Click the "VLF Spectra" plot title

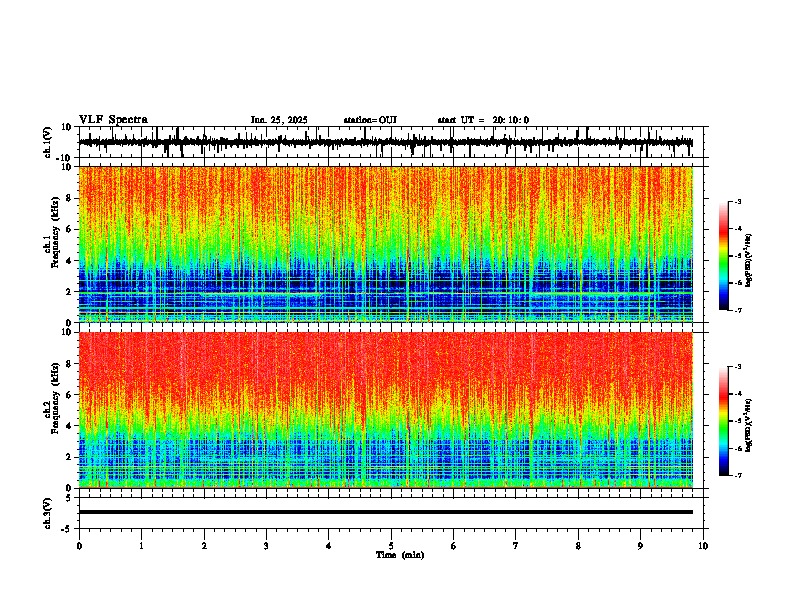pos(113,120)
